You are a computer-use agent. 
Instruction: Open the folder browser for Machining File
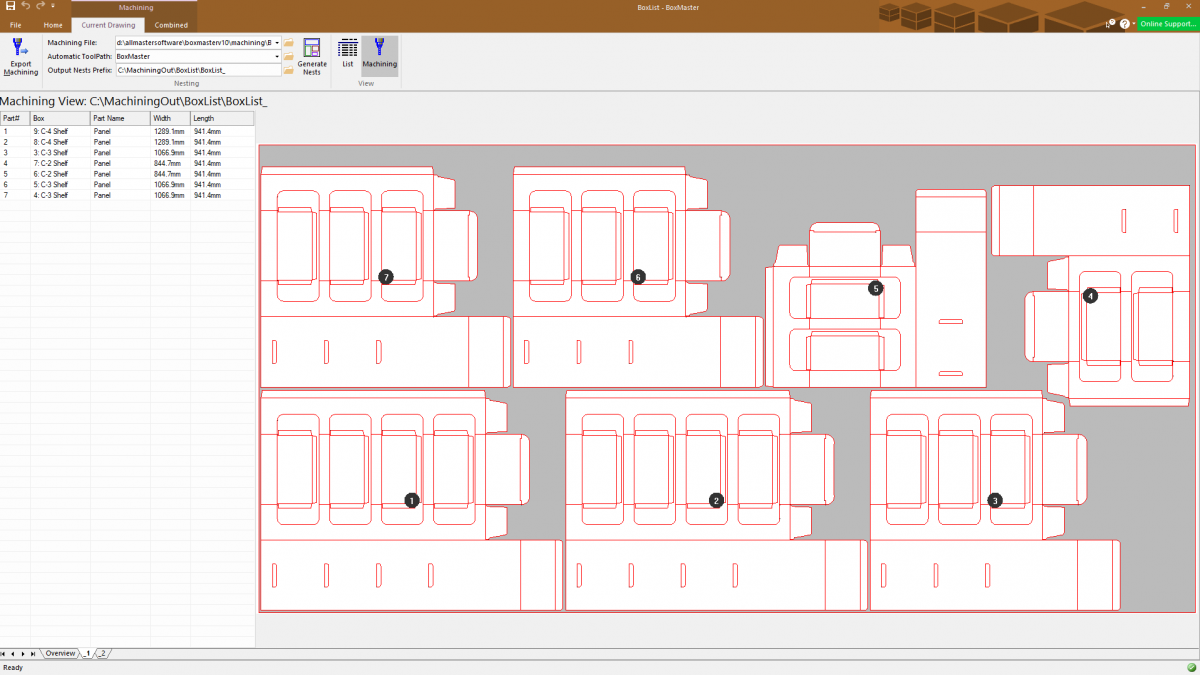289,43
